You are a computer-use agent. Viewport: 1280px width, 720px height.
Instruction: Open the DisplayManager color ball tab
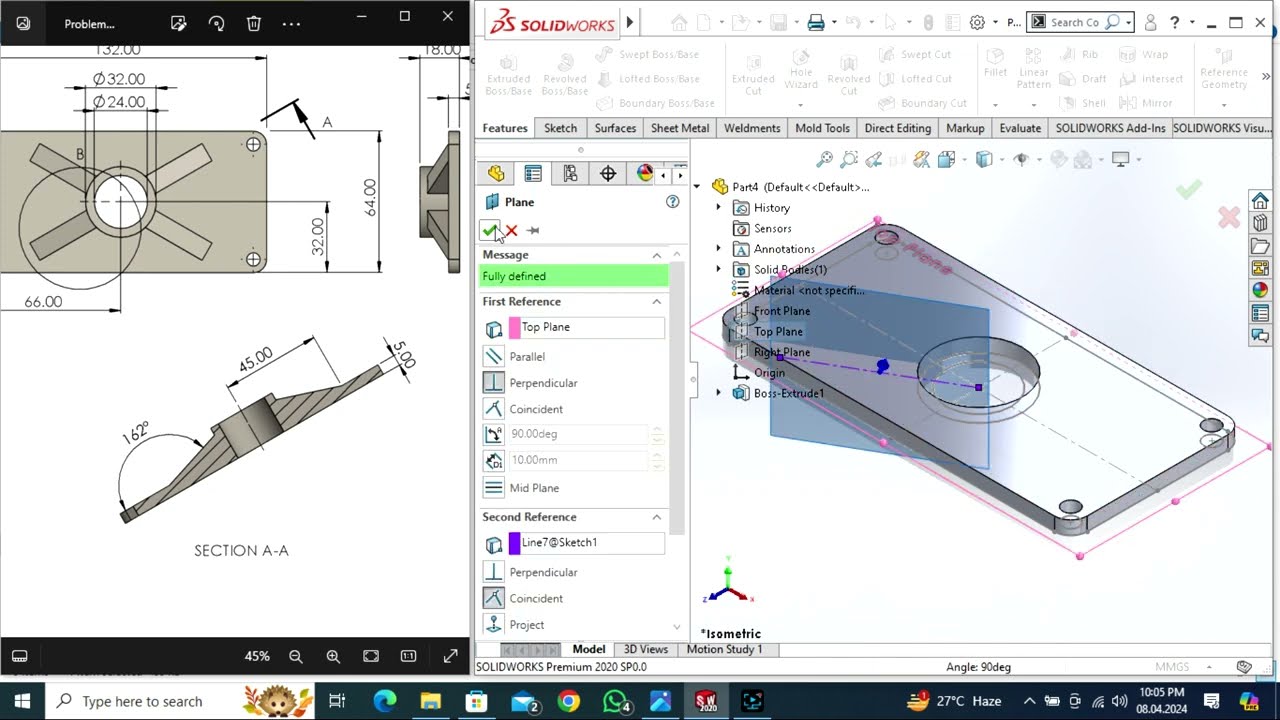point(645,174)
